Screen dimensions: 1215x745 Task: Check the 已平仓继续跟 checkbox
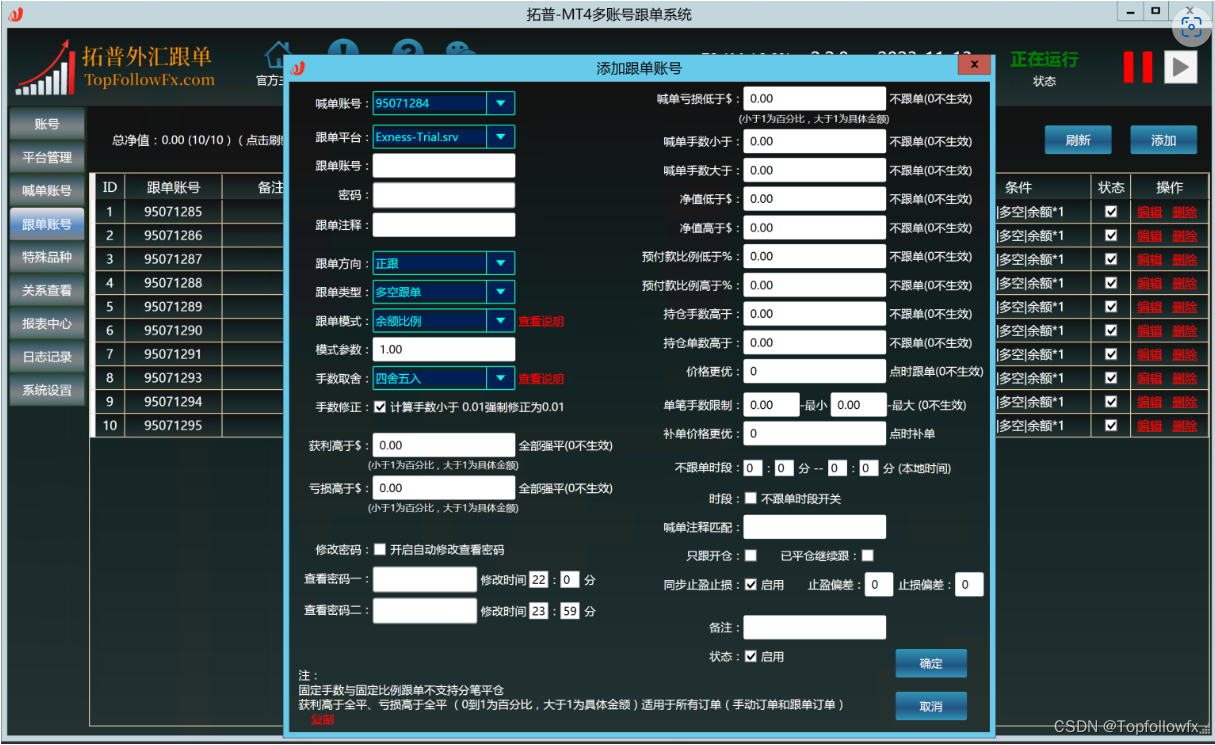pyautogui.click(x=867, y=556)
